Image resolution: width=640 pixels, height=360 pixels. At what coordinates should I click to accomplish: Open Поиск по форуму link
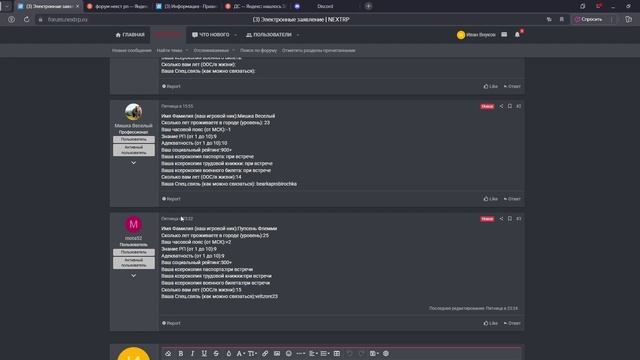(x=258, y=51)
